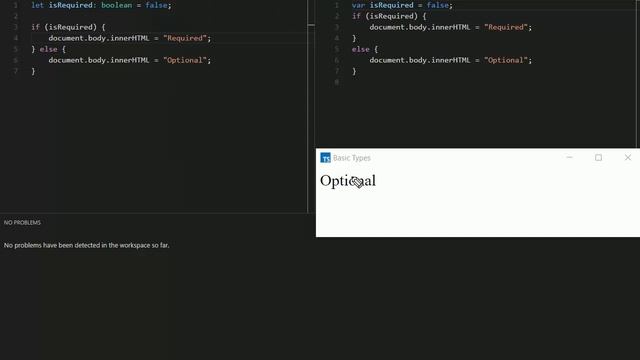
Task: Minimize the Basic Types window
Action: click(x=569, y=158)
